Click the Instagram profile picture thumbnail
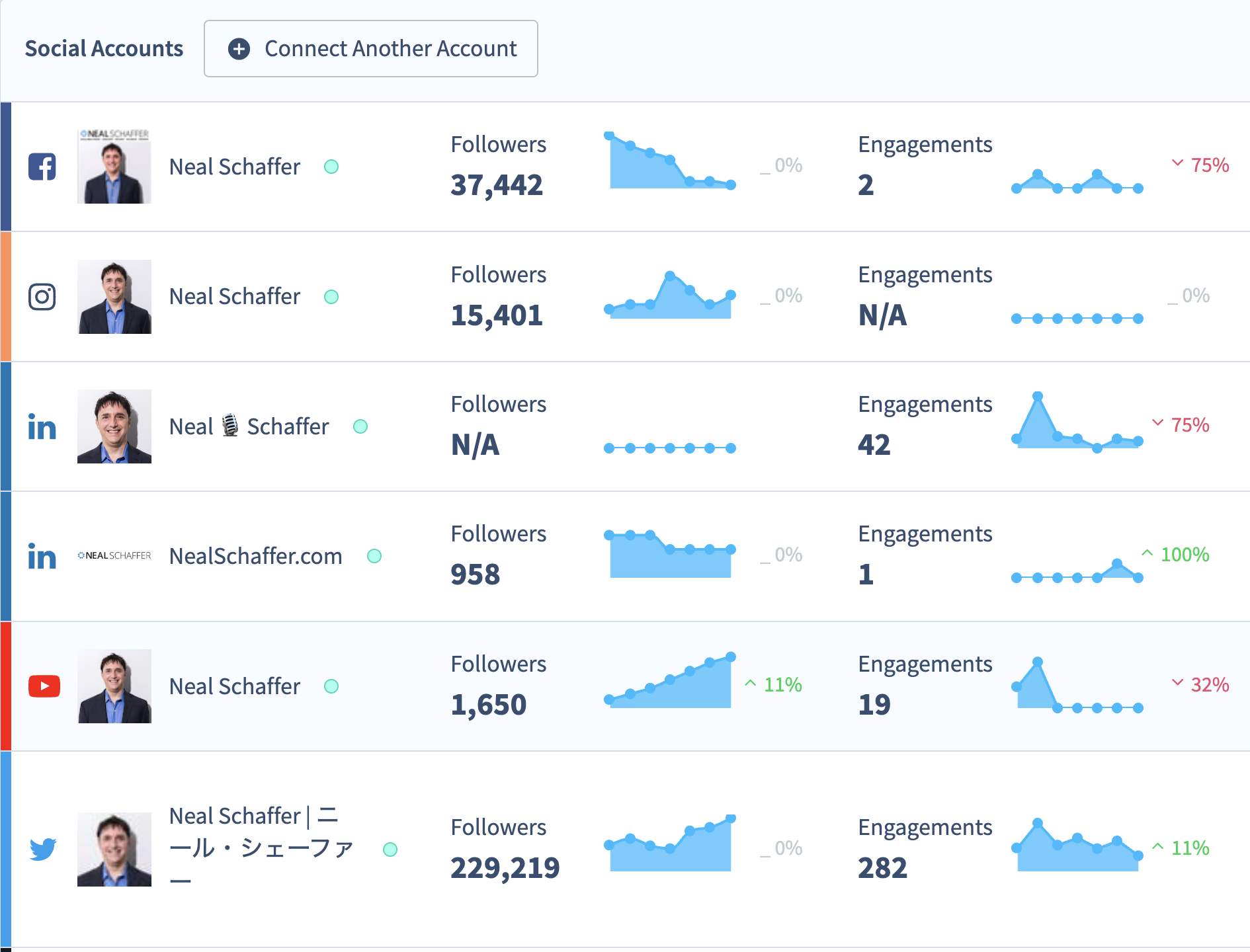The image size is (1250, 952). (114, 297)
